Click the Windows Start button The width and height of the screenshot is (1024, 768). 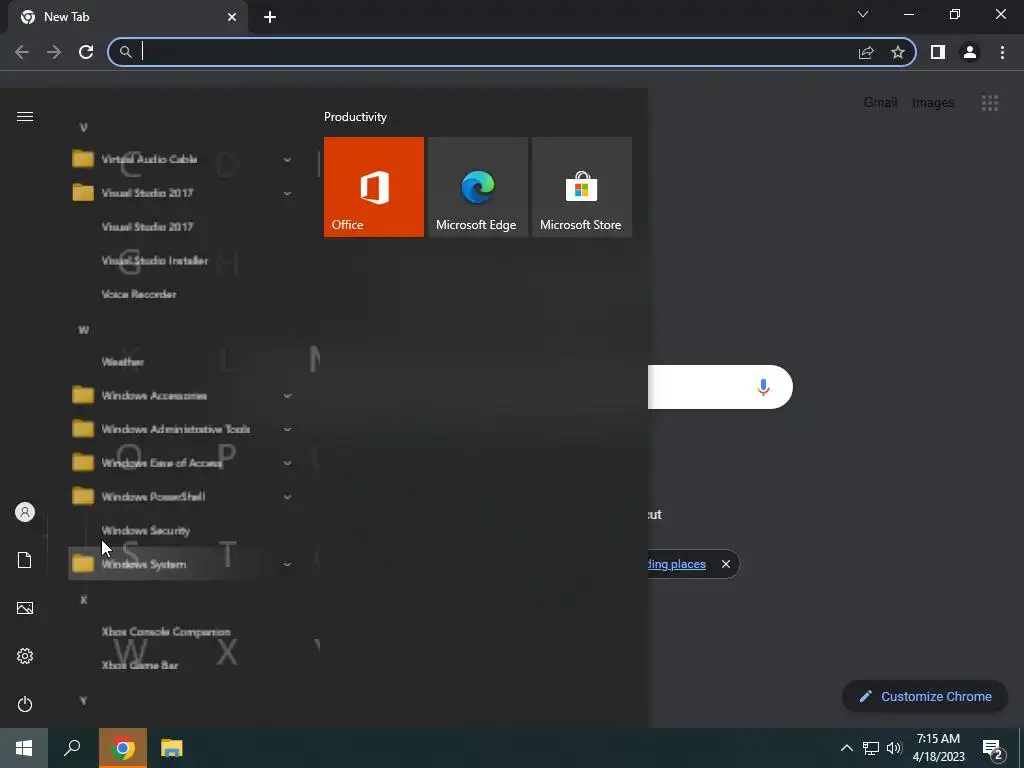point(24,748)
